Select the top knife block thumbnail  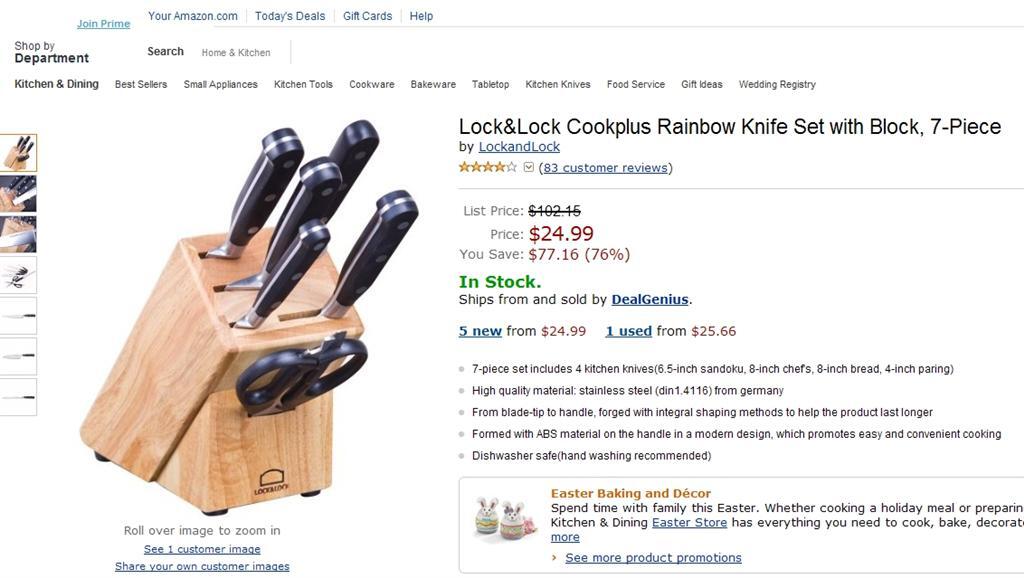(x=19, y=154)
